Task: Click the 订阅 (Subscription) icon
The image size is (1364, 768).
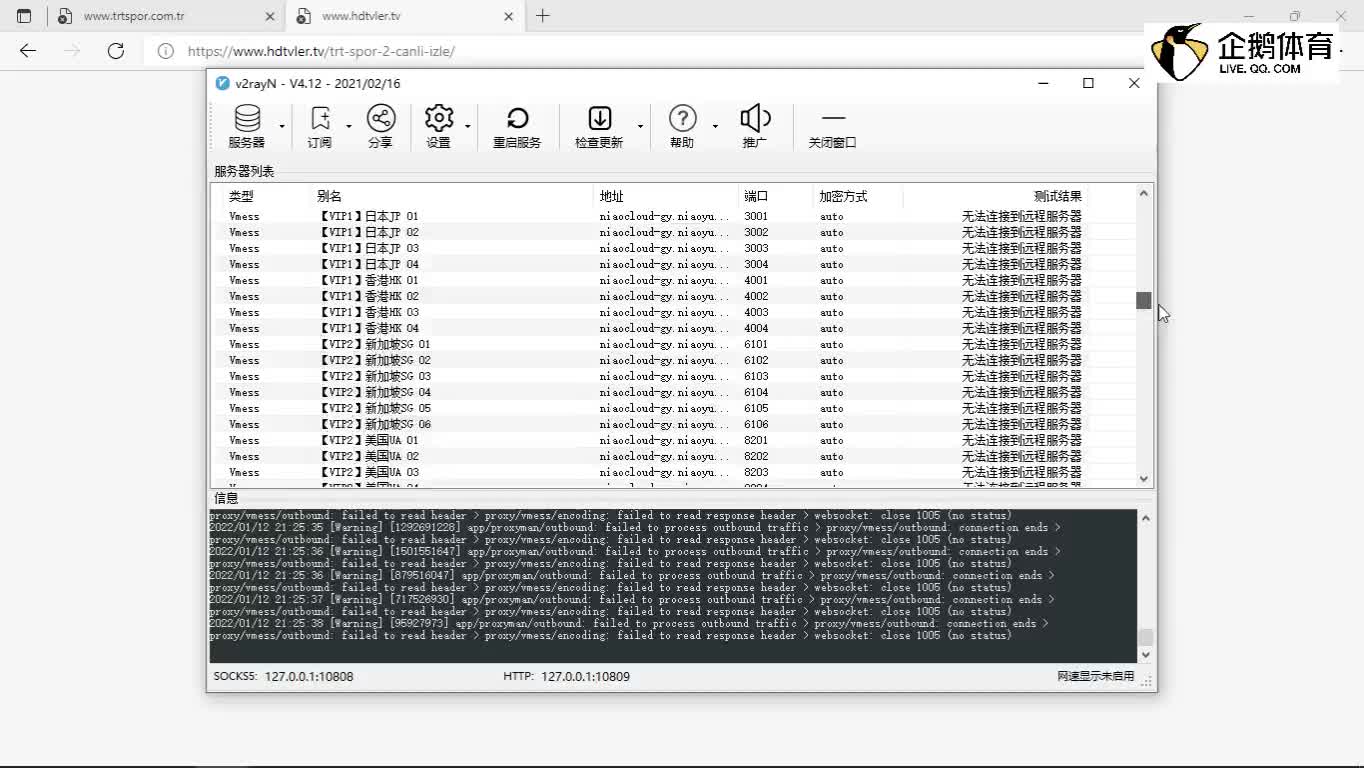Action: click(x=320, y=127)
